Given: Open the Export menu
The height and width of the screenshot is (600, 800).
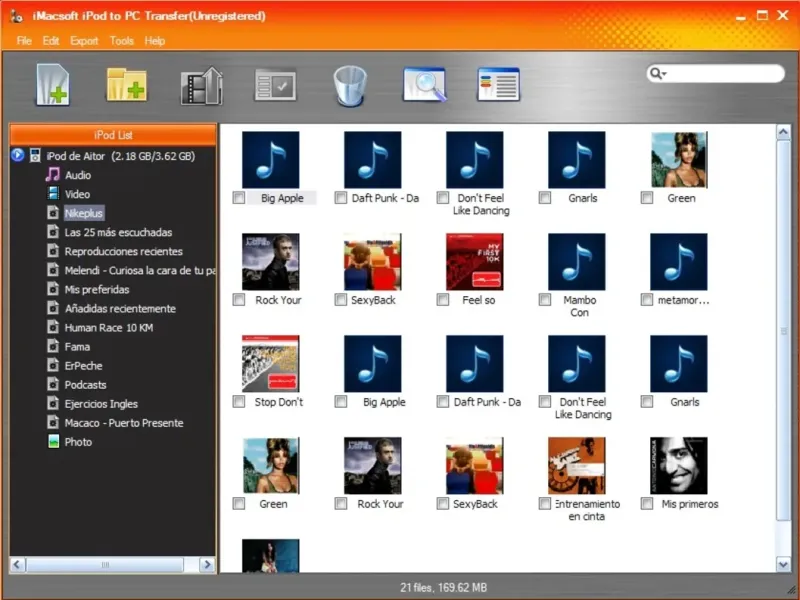Looking at the screenshot, I should click(84, 41).
